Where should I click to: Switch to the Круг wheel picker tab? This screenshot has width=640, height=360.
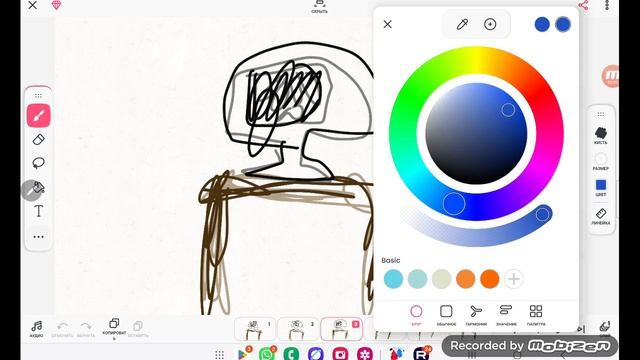point(416,315)
